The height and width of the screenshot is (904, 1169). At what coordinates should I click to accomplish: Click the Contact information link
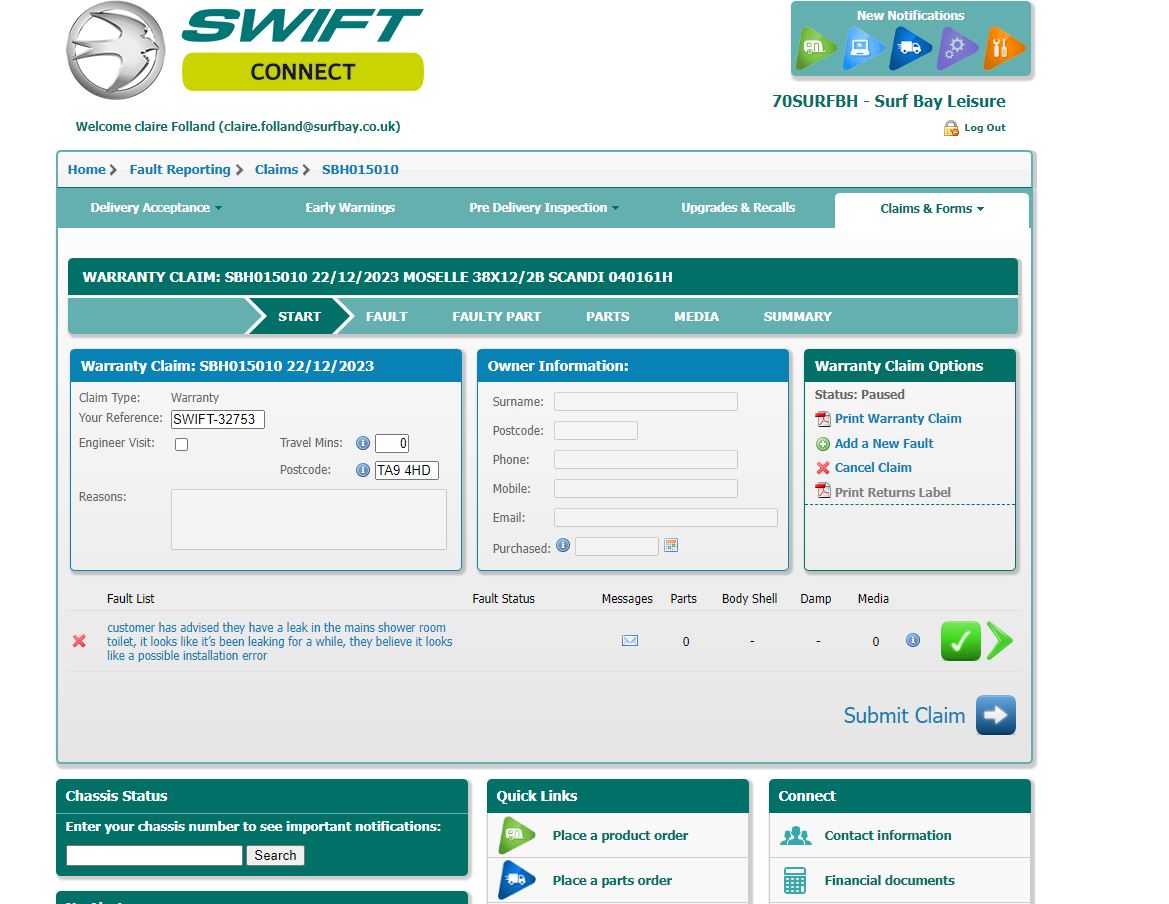[888, 835]
